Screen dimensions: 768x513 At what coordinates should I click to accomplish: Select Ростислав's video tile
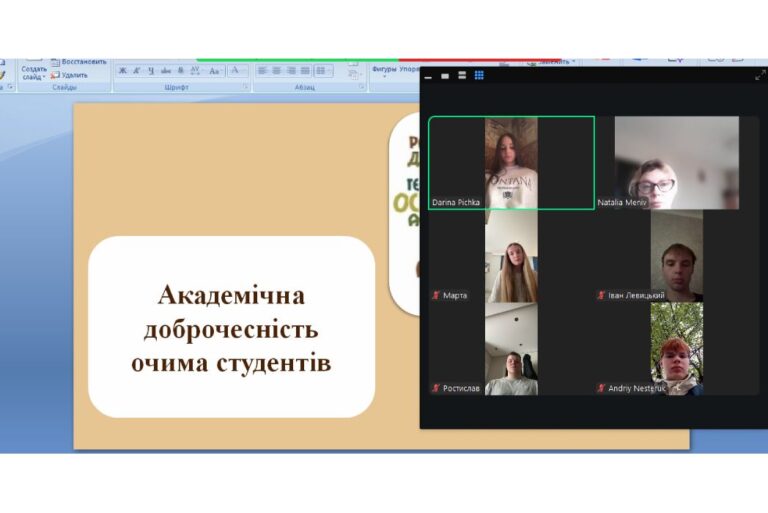click(511, 349)
